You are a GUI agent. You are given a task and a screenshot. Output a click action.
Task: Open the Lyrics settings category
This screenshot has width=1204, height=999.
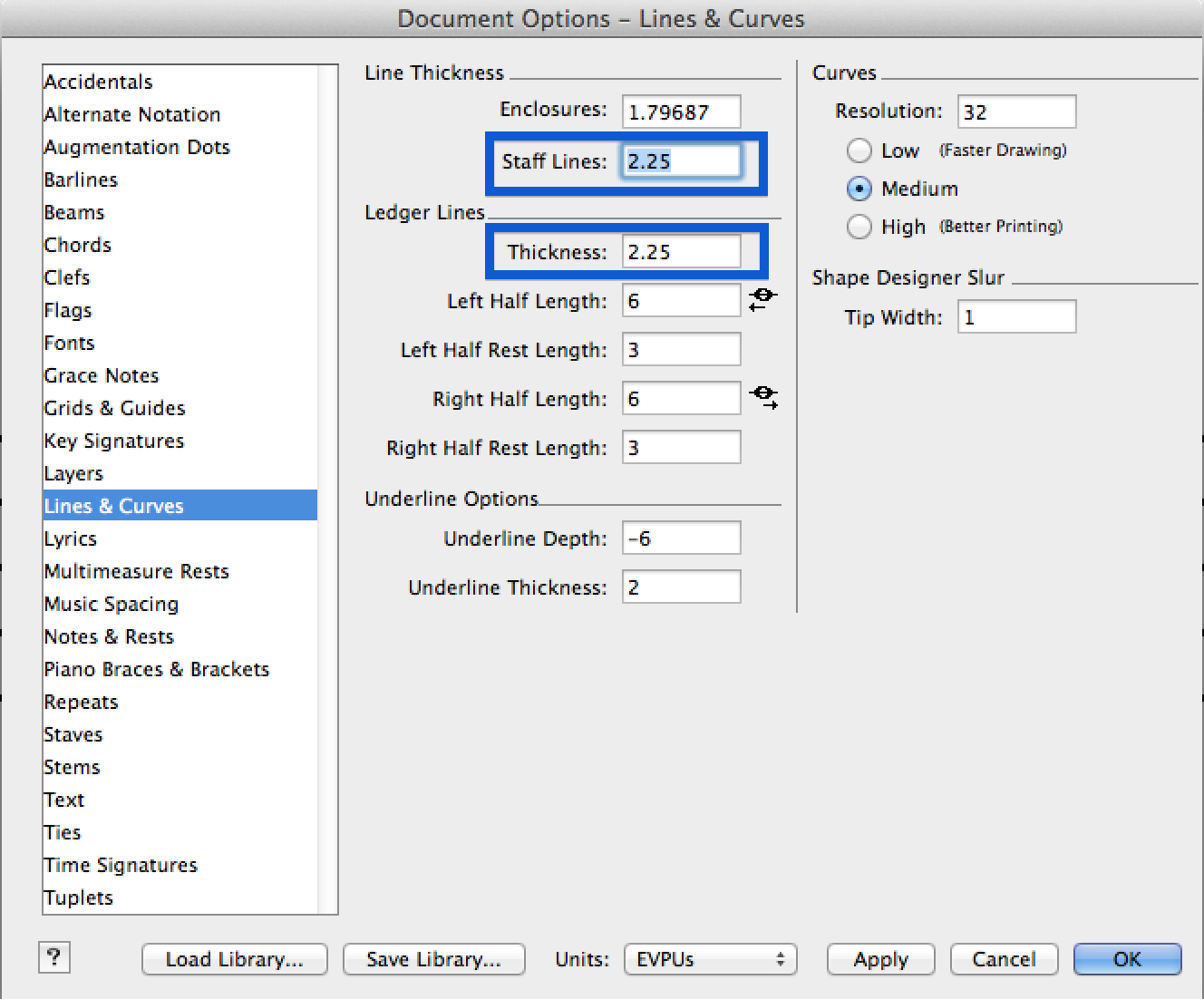70,538
